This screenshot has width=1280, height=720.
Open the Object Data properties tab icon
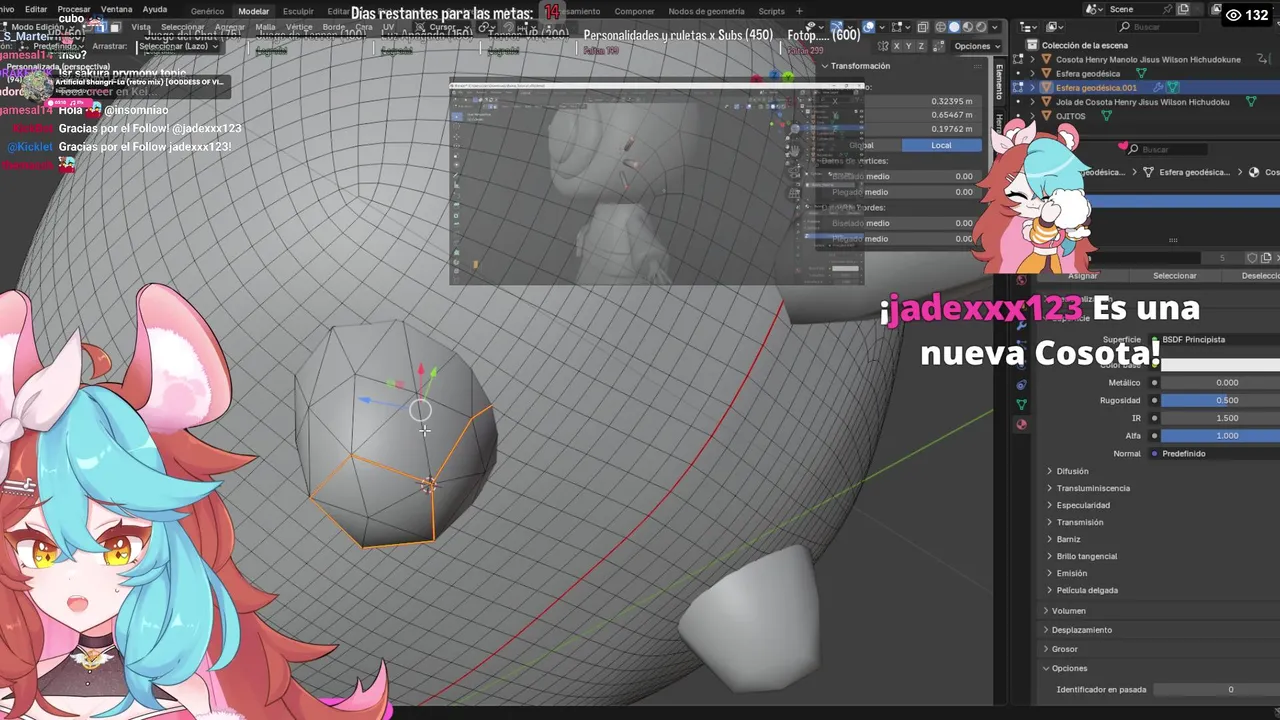pos(1021,404)
